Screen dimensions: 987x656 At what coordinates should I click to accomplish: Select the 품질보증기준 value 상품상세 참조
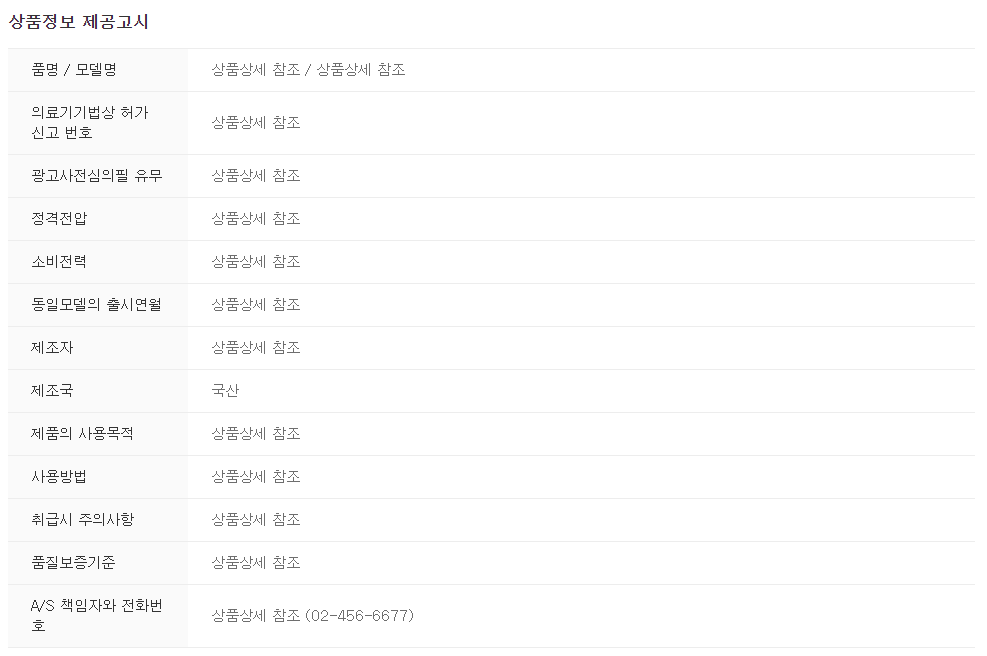click(256, 562)
